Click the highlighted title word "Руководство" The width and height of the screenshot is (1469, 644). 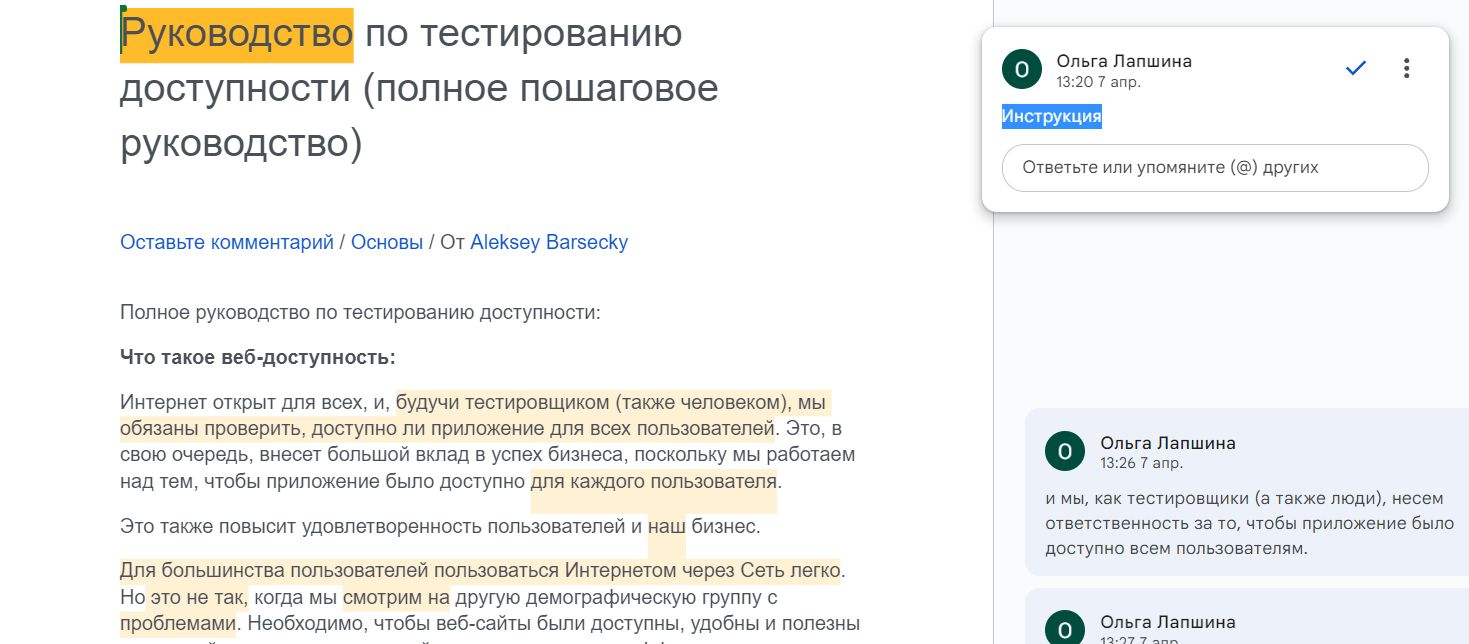click(237, 35)
